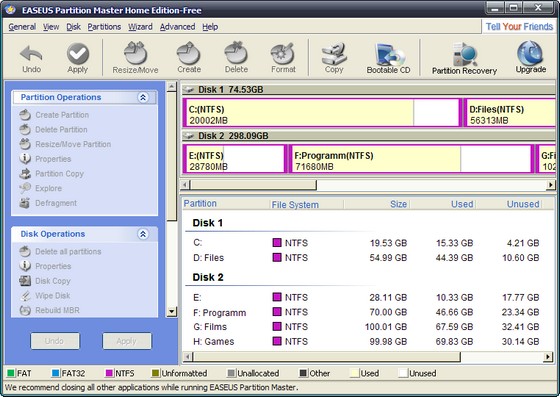The height and width of the screenshot is (397, 560).
Task: Select Wipe Disk in sidebar
Action: click(x=45, y=296)
